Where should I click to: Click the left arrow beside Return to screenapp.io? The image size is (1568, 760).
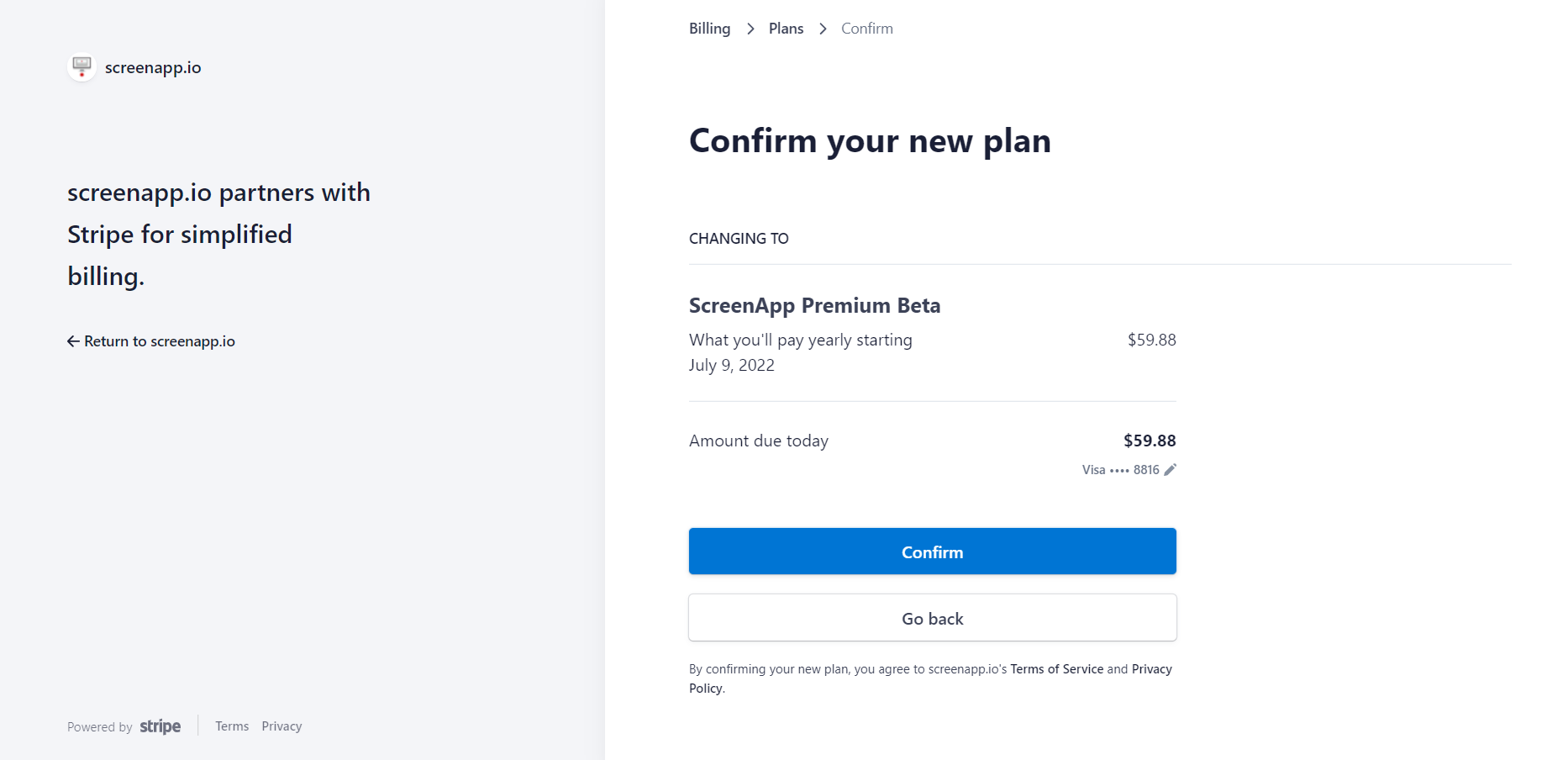73,341
